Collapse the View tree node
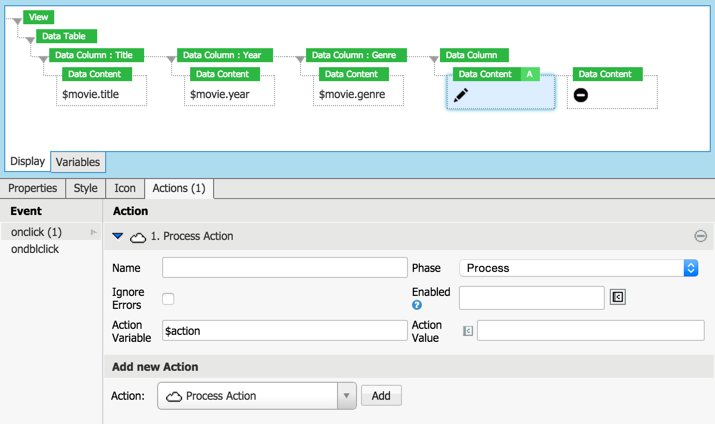715x424 pixels. click(17, 21)
